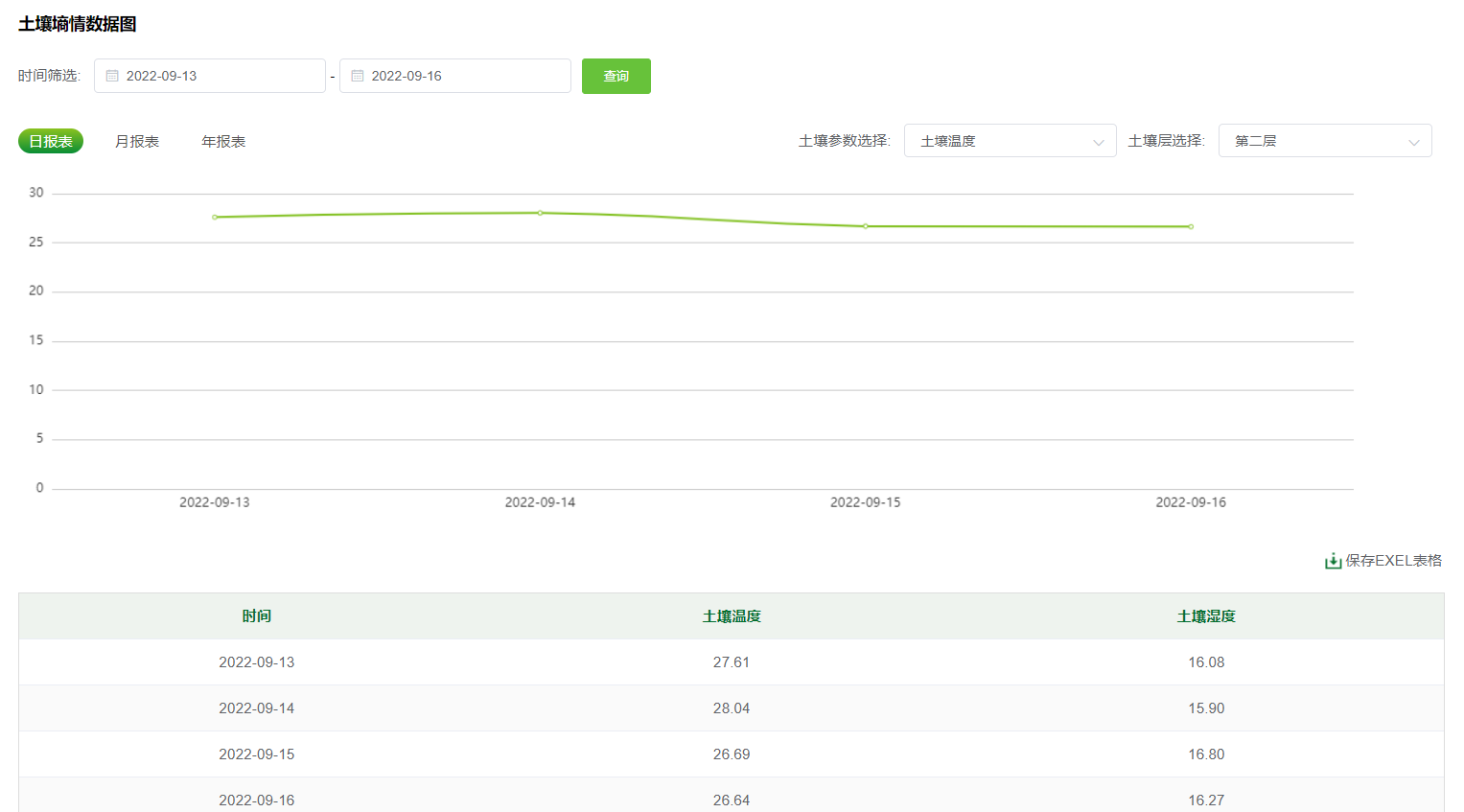
Task: Click chart data point for 2022-09-16
Action: [1191, 226]
